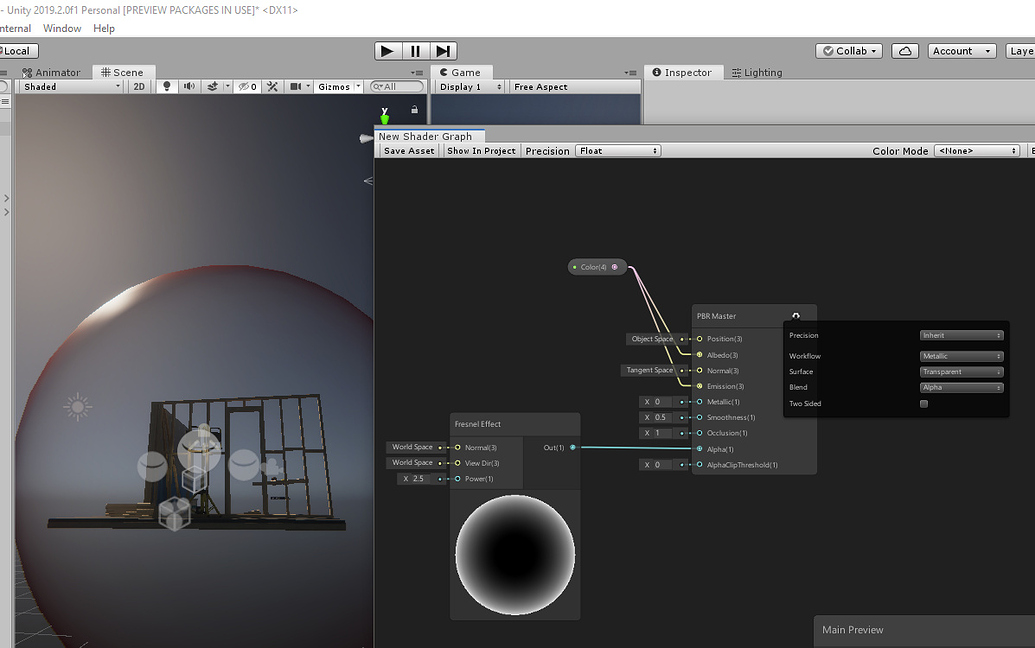Select the Scene tab
1035x648 pixels.
click(x=122, y=73)
